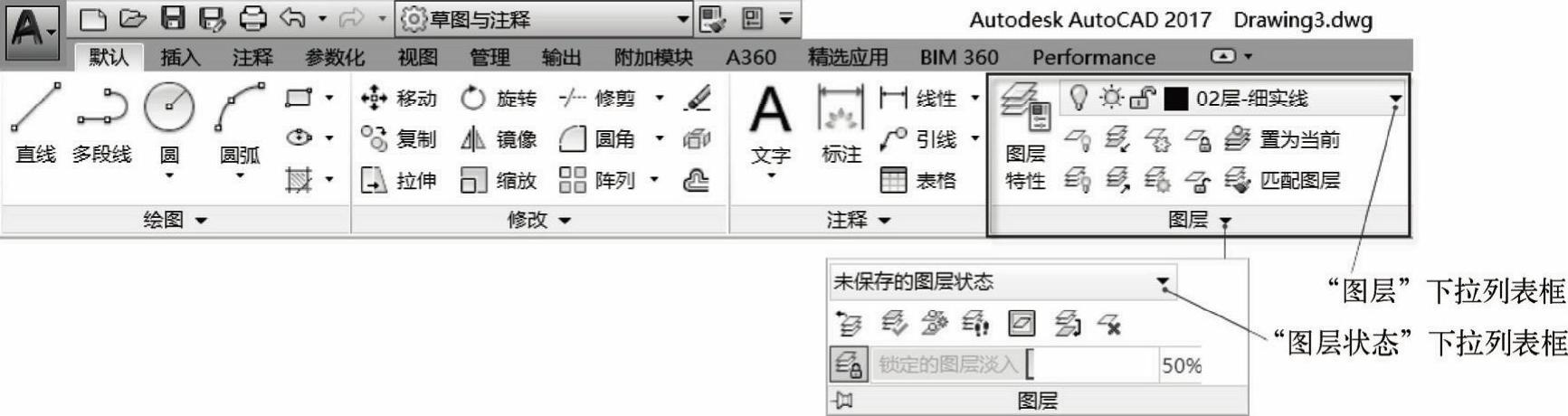Switch to the 管理 ribbon tab

[x=489, y=57]
